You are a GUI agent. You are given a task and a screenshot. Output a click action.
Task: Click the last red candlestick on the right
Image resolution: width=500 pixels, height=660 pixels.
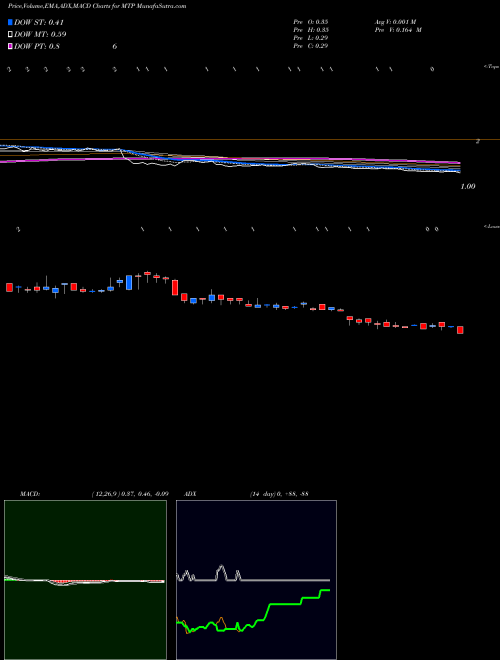click(x=460, y=330)
